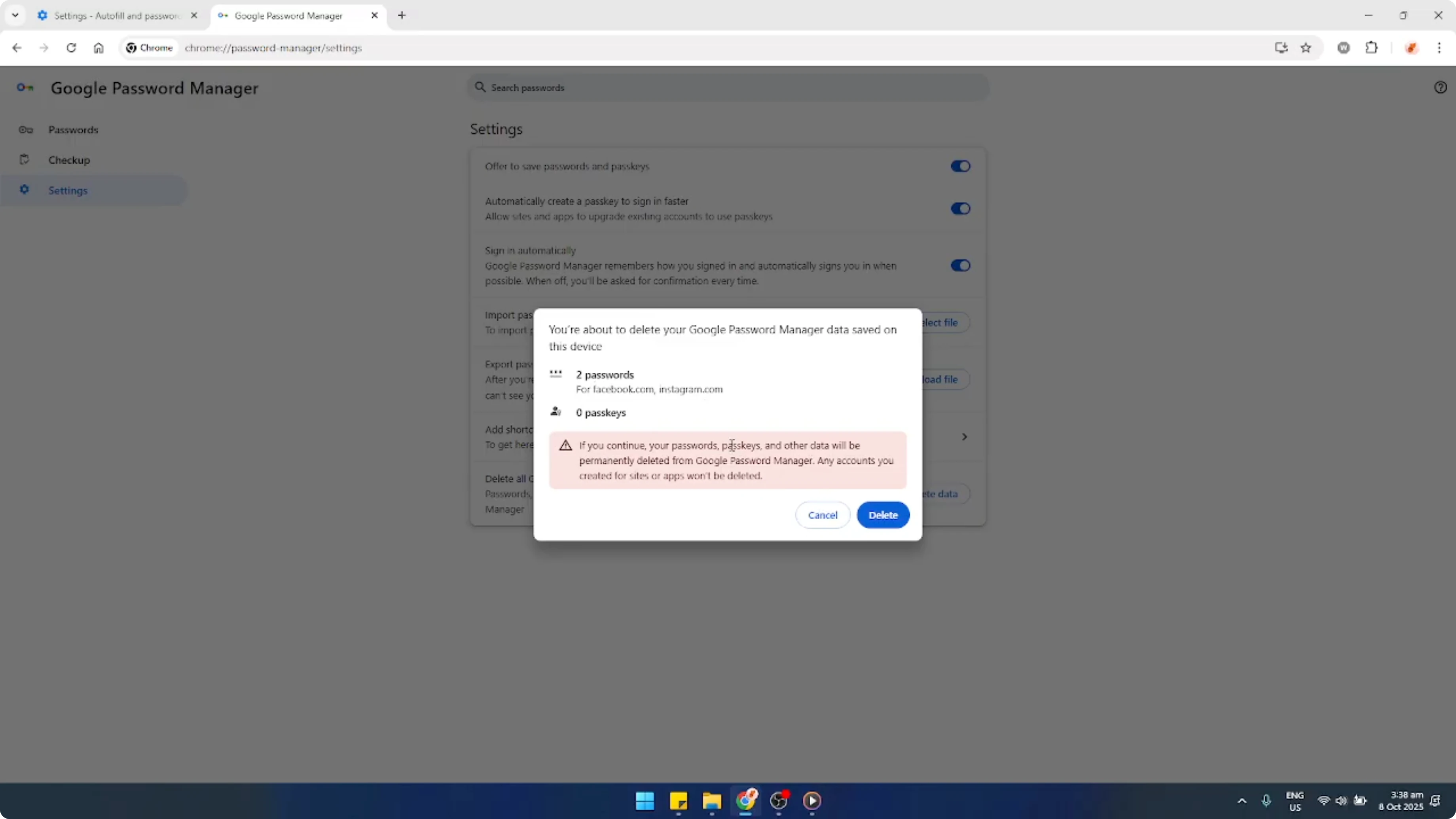This screenshot has width=1456, height=819.
Task: Confirm deletion with the Delete button
Action: pyautogui.click(x=883, y=515)
